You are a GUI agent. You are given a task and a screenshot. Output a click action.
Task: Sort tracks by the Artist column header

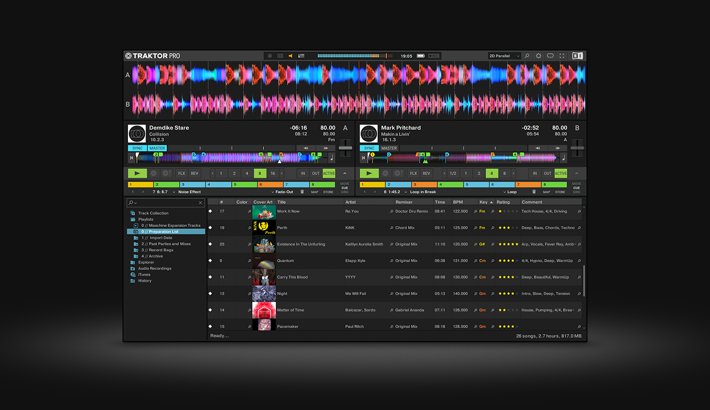coord(351,201)
